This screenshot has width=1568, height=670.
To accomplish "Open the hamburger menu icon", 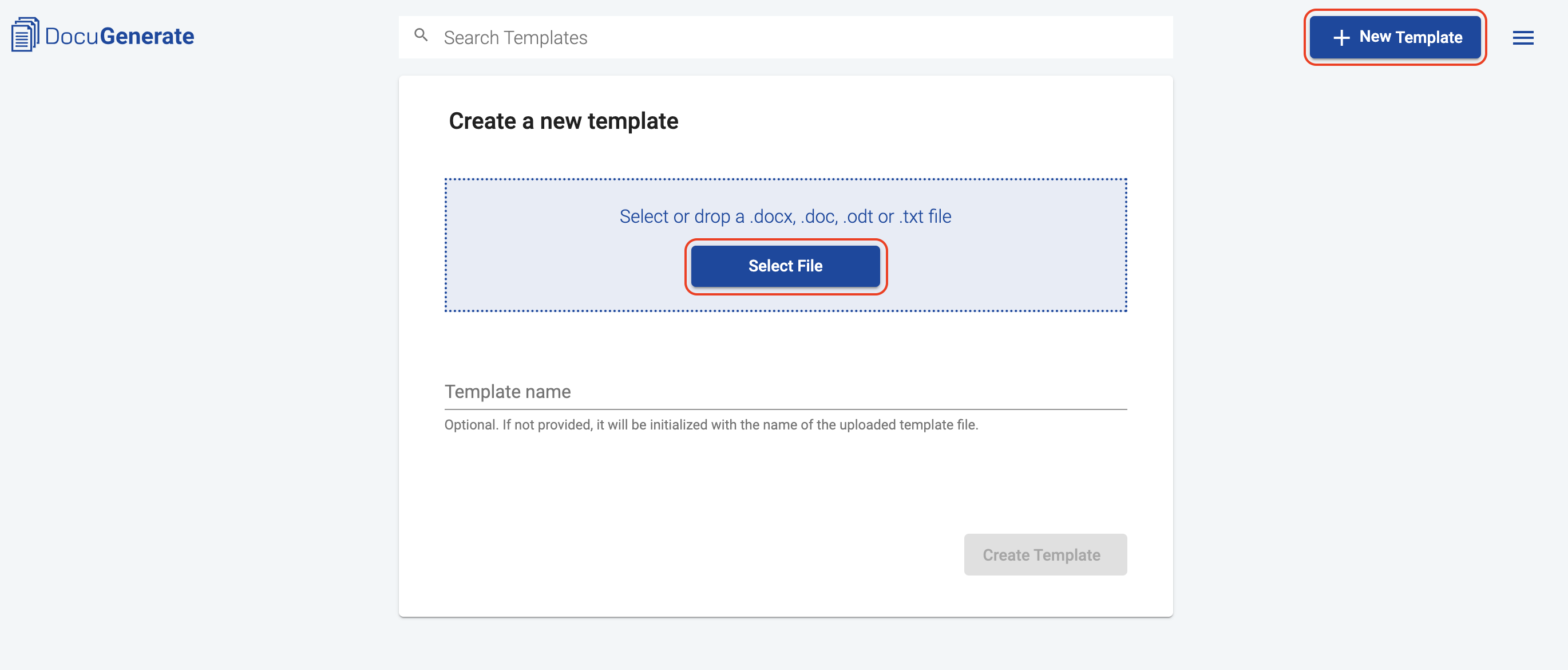I will 1523,38.
